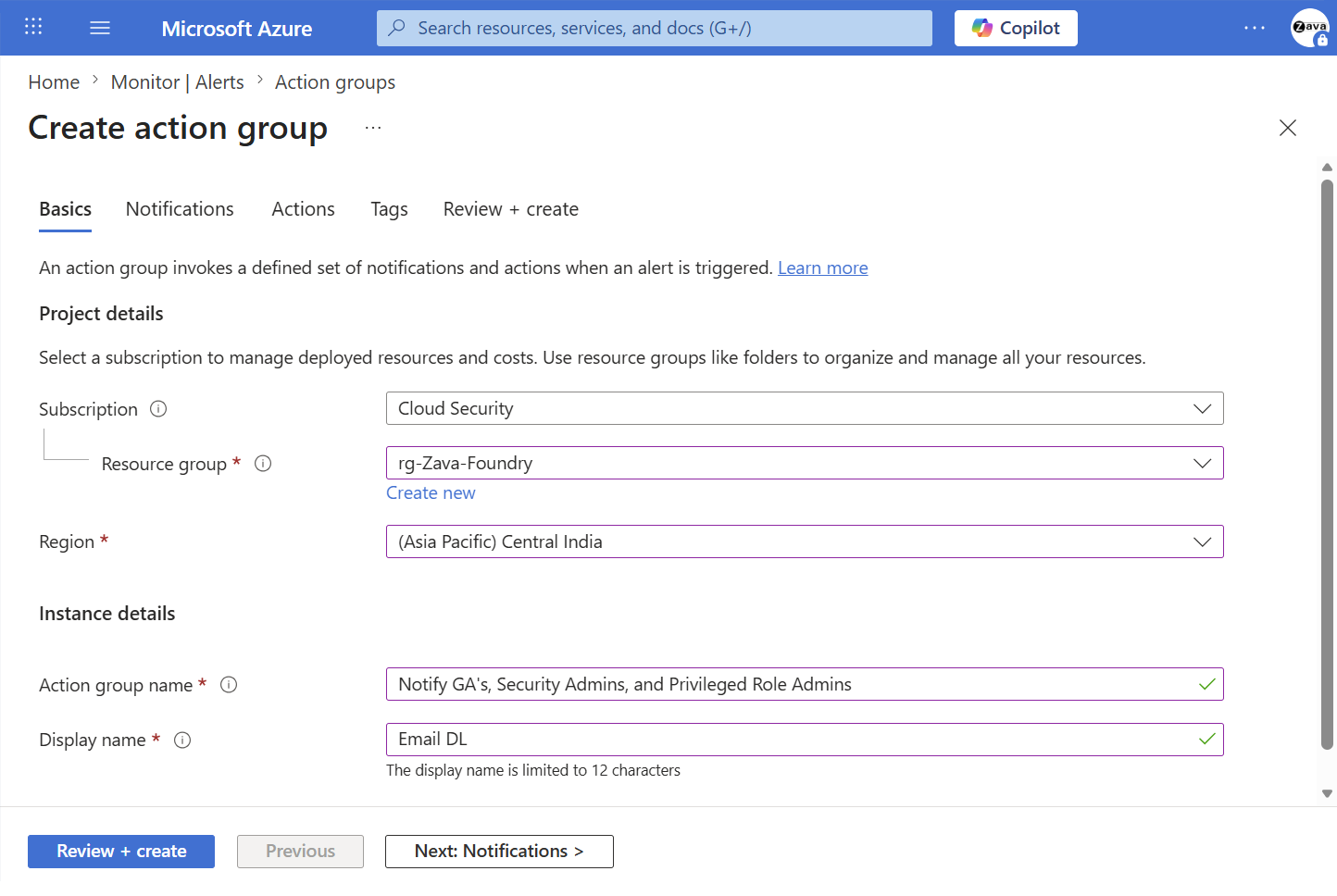Open the Zava account avatar
This screenshot has height=896, width=1337.
click(x=1310, y=28)
